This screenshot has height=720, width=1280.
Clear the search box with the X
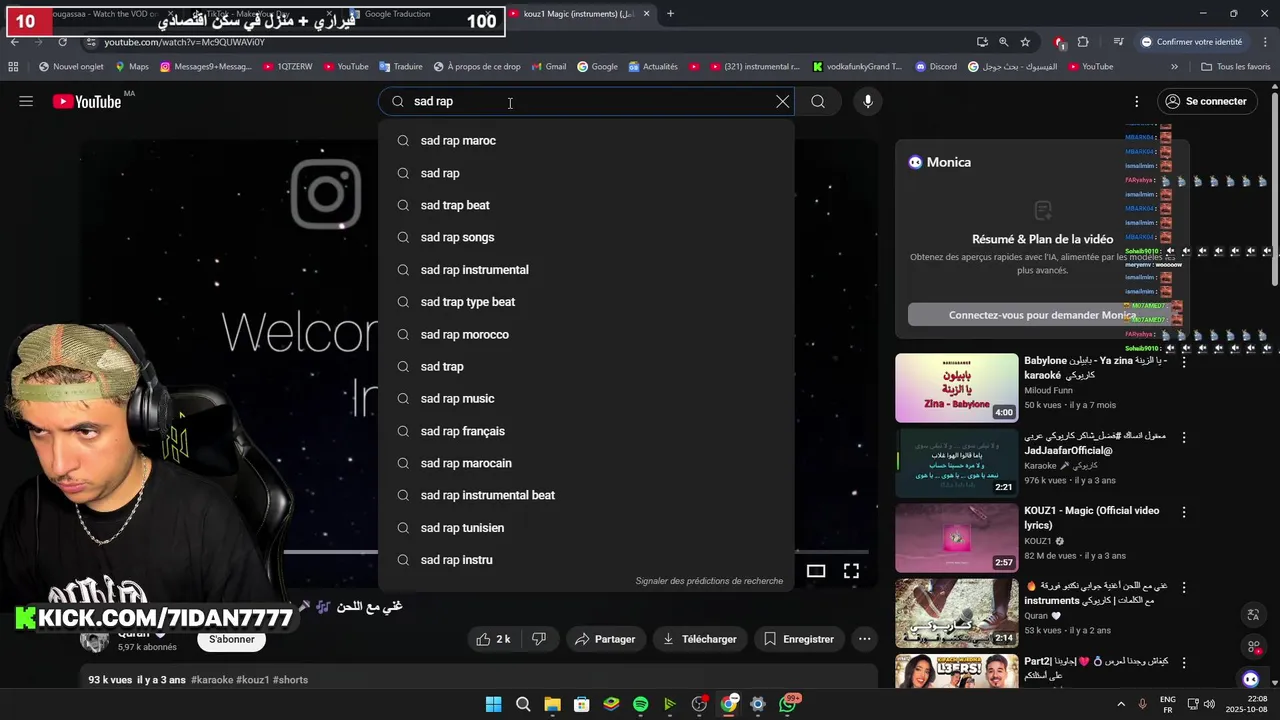click(x=783, y=101)
